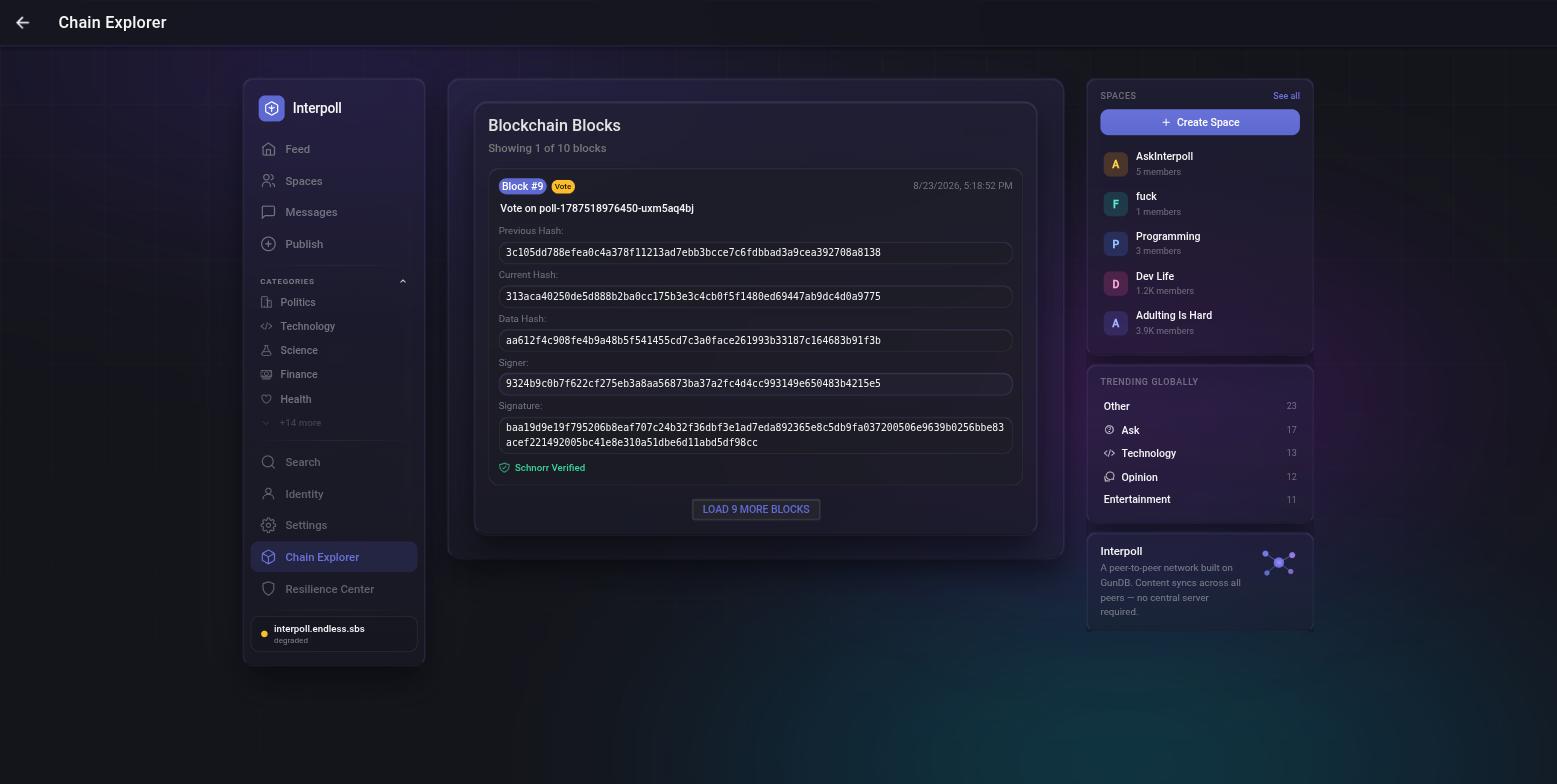Open the See all spaces link
1557x784 pixels.
[1286, 96]
